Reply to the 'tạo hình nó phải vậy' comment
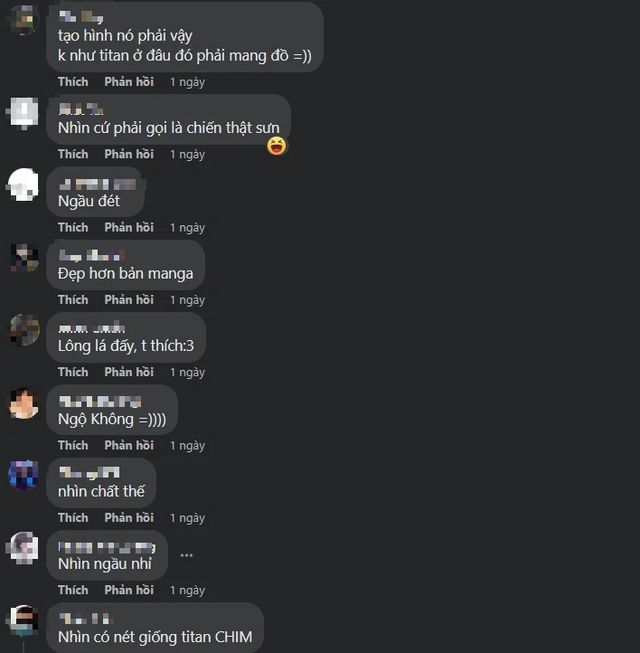 tap(129, 82)
